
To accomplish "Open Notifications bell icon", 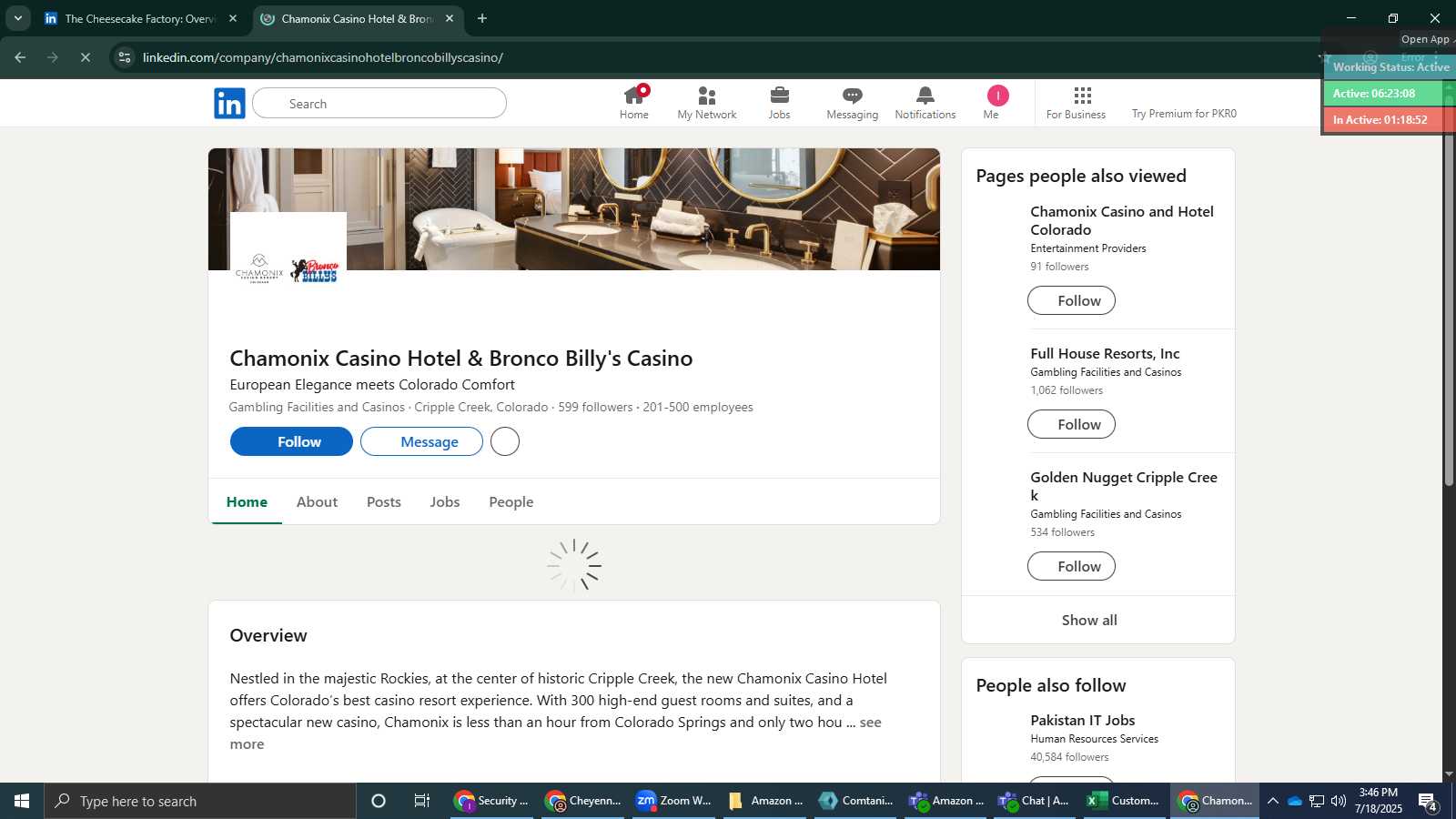I will pos(925,103).
